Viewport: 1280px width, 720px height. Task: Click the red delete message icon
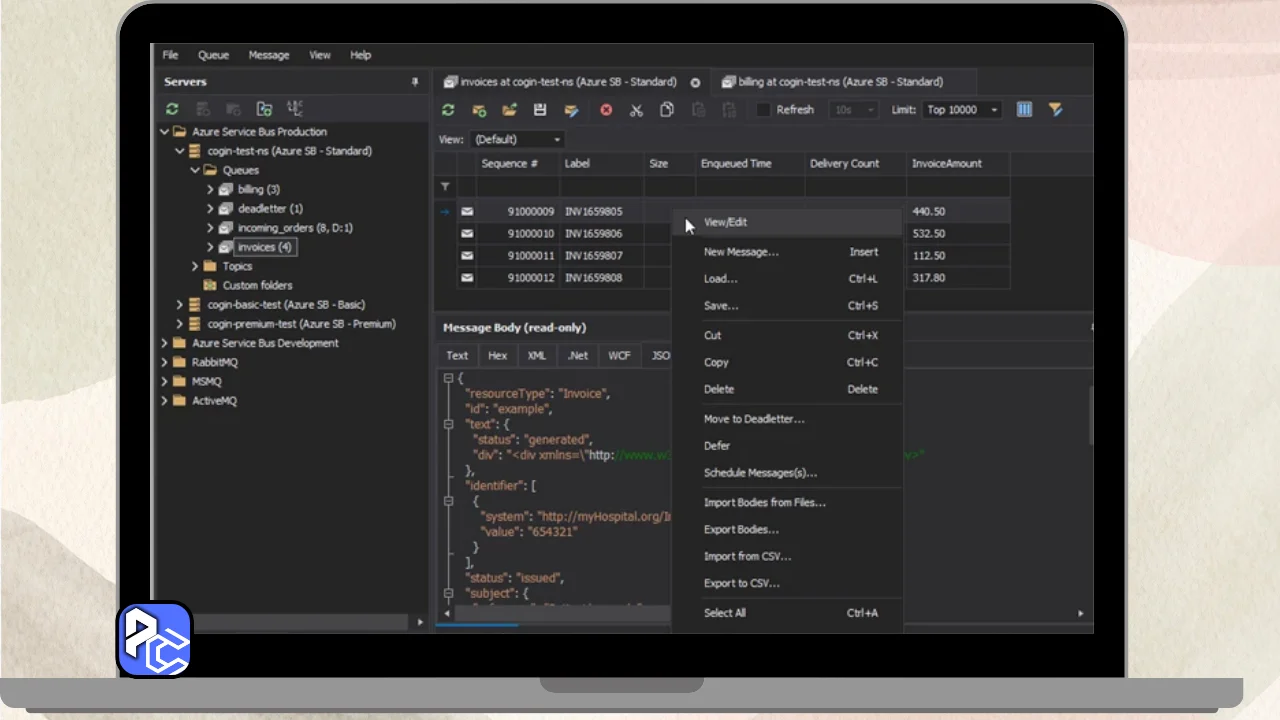pos(606,110)
